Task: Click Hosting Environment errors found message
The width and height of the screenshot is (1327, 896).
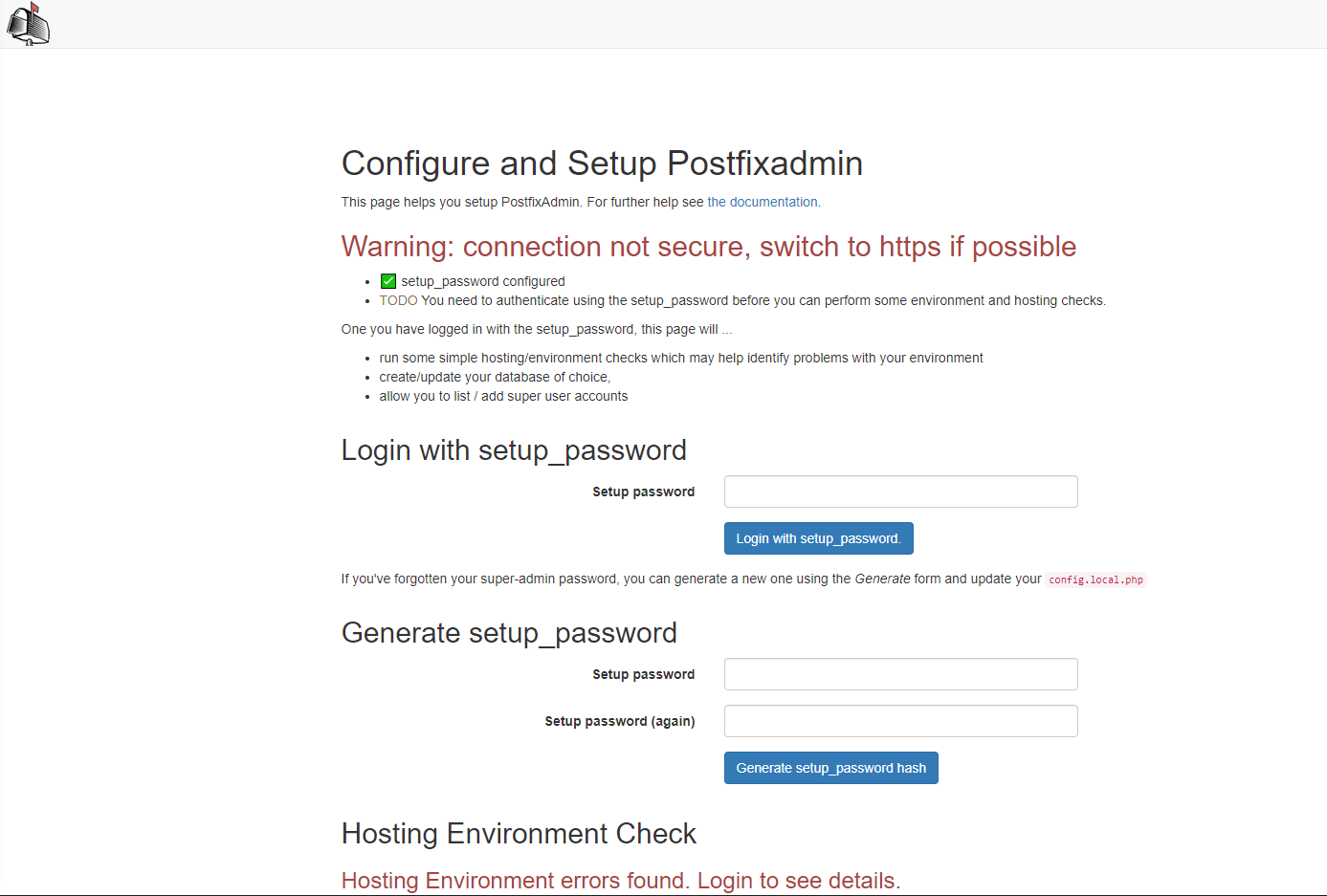Action: point(621,881)
